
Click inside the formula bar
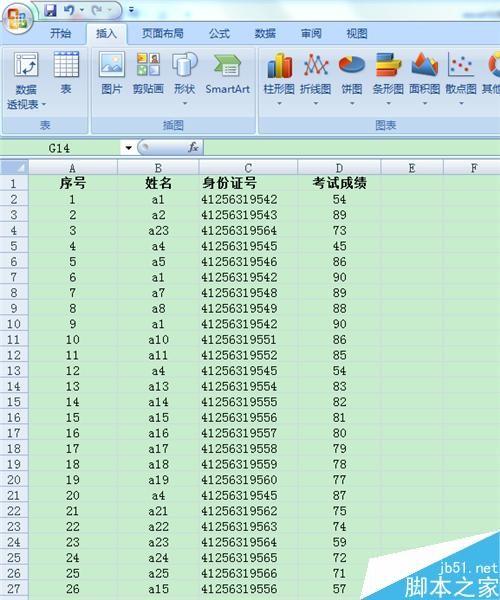(351, 148)
